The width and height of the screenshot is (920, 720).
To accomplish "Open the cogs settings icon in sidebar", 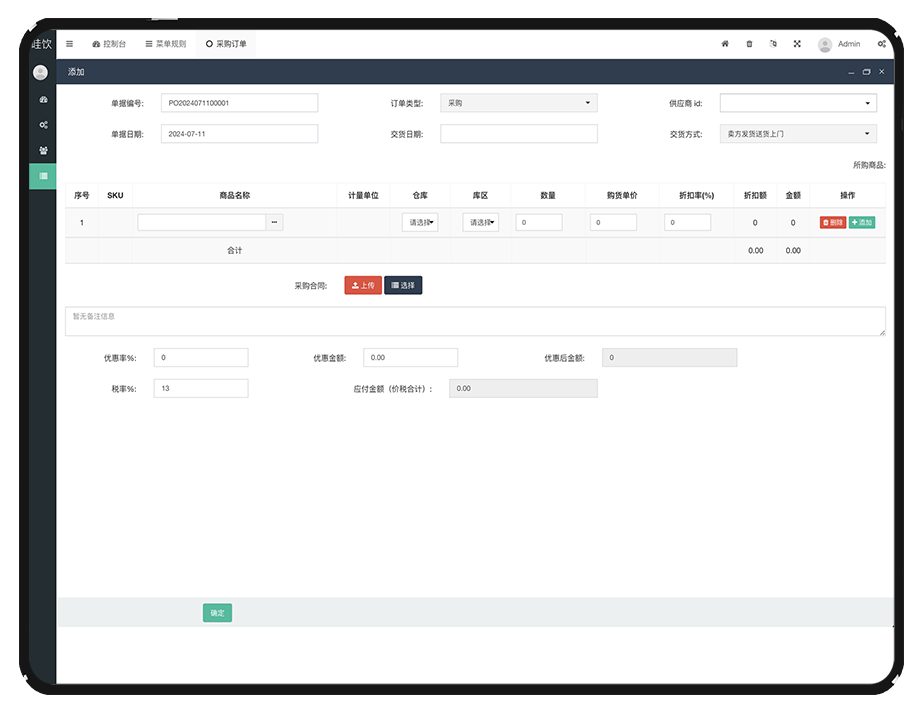I will tap(43, 125).
